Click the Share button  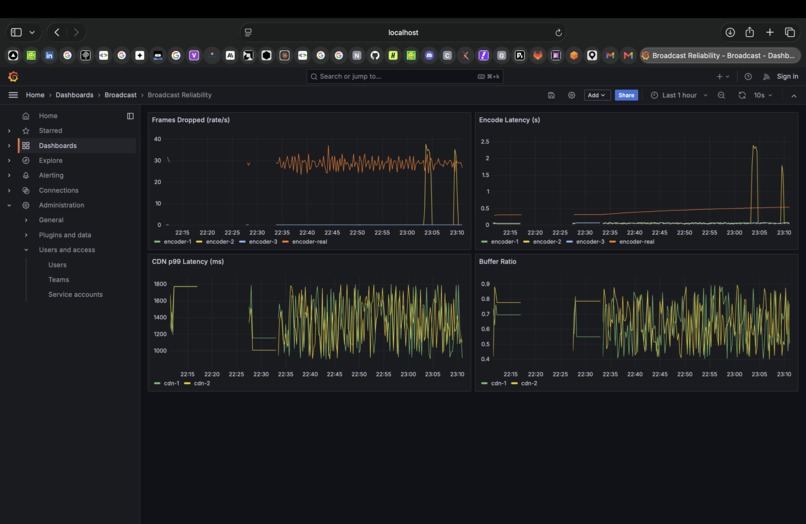pyautogui.click(x=626, y=95)
